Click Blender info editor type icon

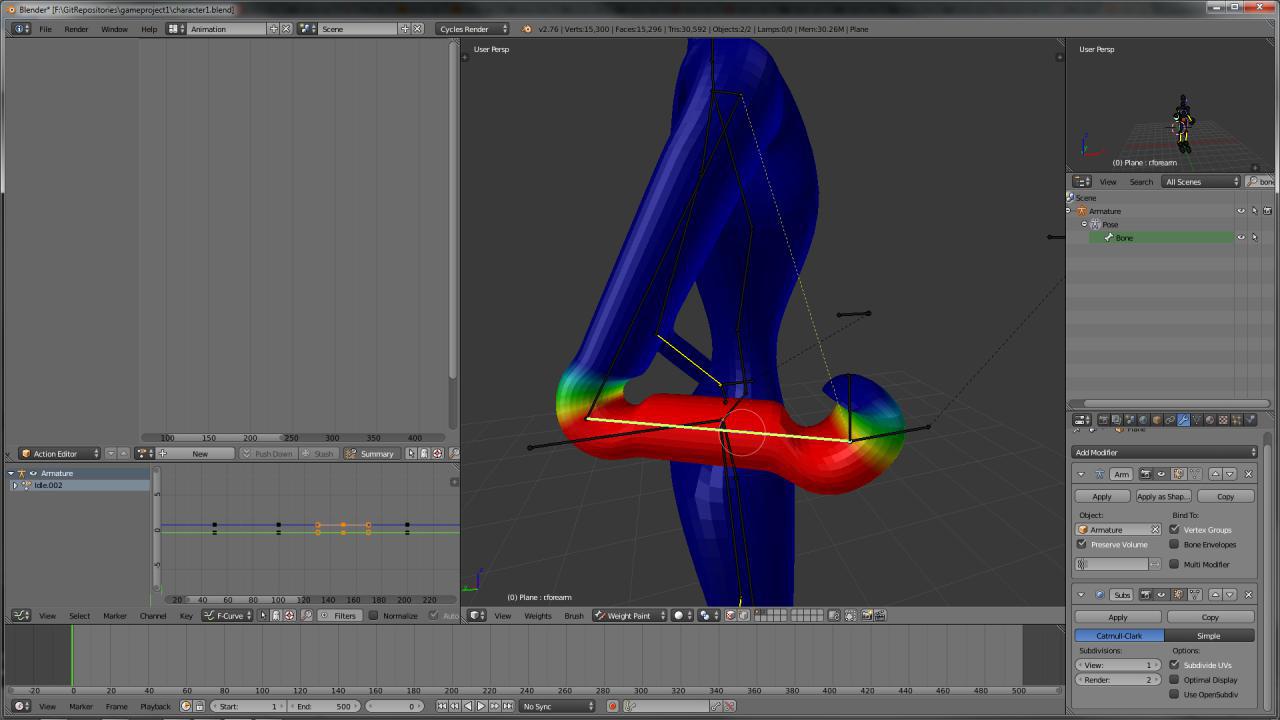tap(21, 29)
